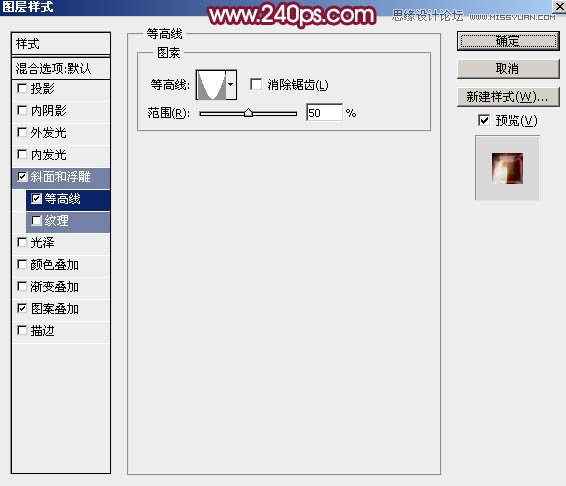The width and height of the screenshot is (566, 486).
Task: Close the 图层样式 dialog with X
Action: pyautogui.click(x=560, y=6)
